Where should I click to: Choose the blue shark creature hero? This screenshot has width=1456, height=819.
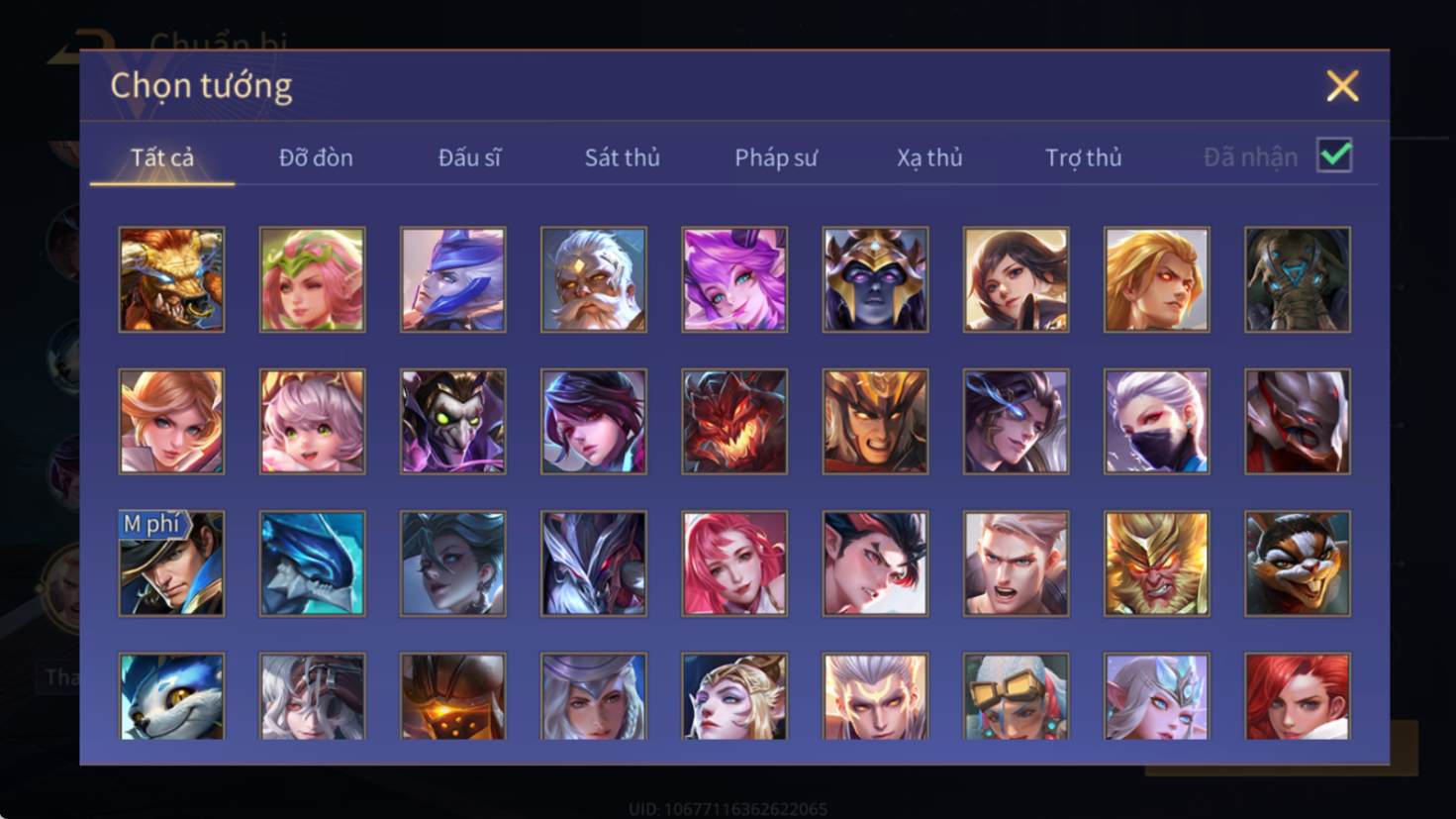click(x=312, y=563)
